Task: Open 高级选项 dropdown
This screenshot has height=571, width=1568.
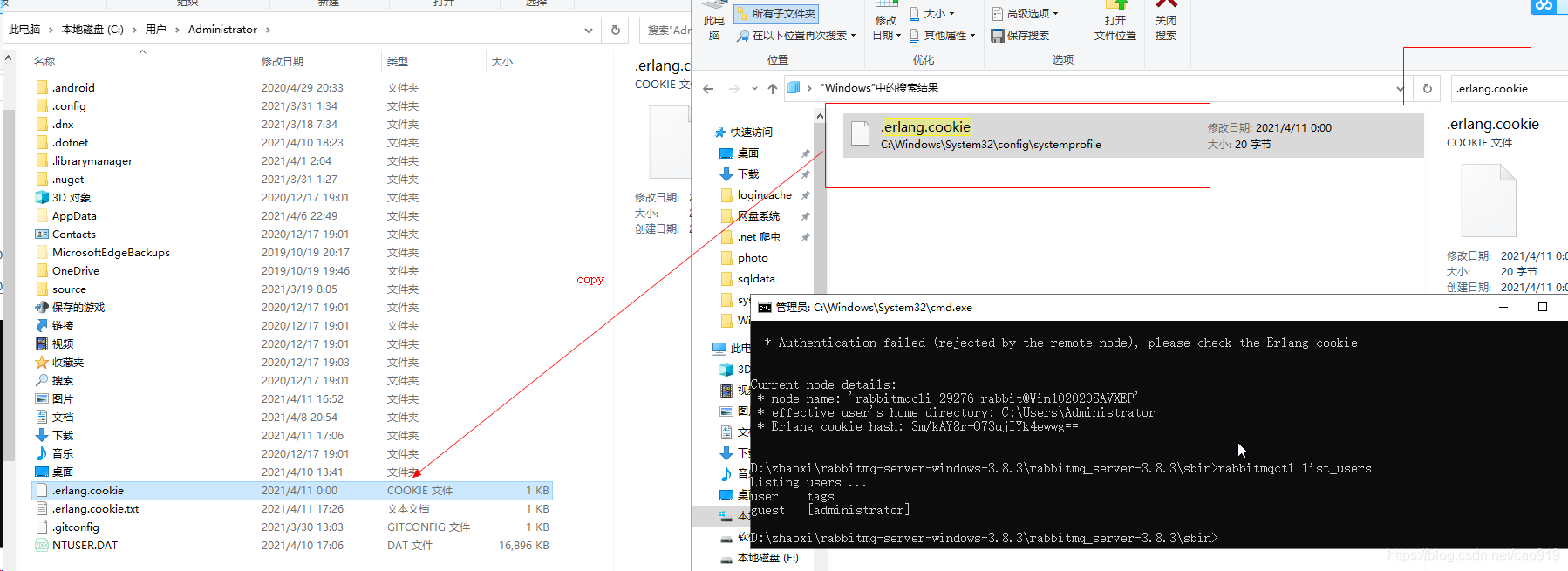Action: click(x=1026, y=14)
